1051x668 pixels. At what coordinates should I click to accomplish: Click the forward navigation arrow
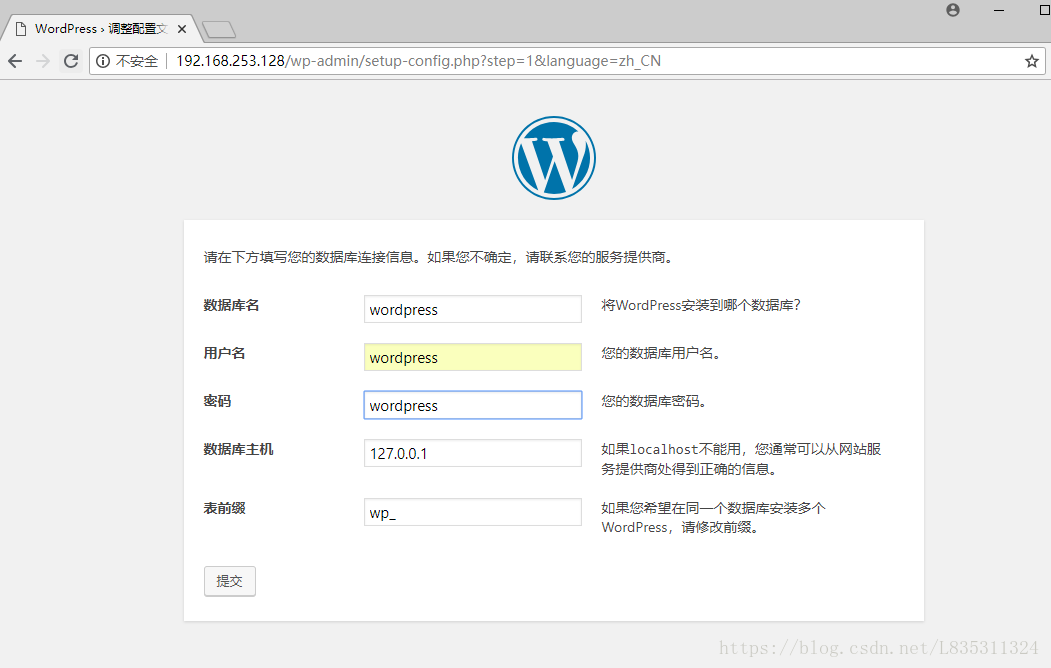pos(43,61)
